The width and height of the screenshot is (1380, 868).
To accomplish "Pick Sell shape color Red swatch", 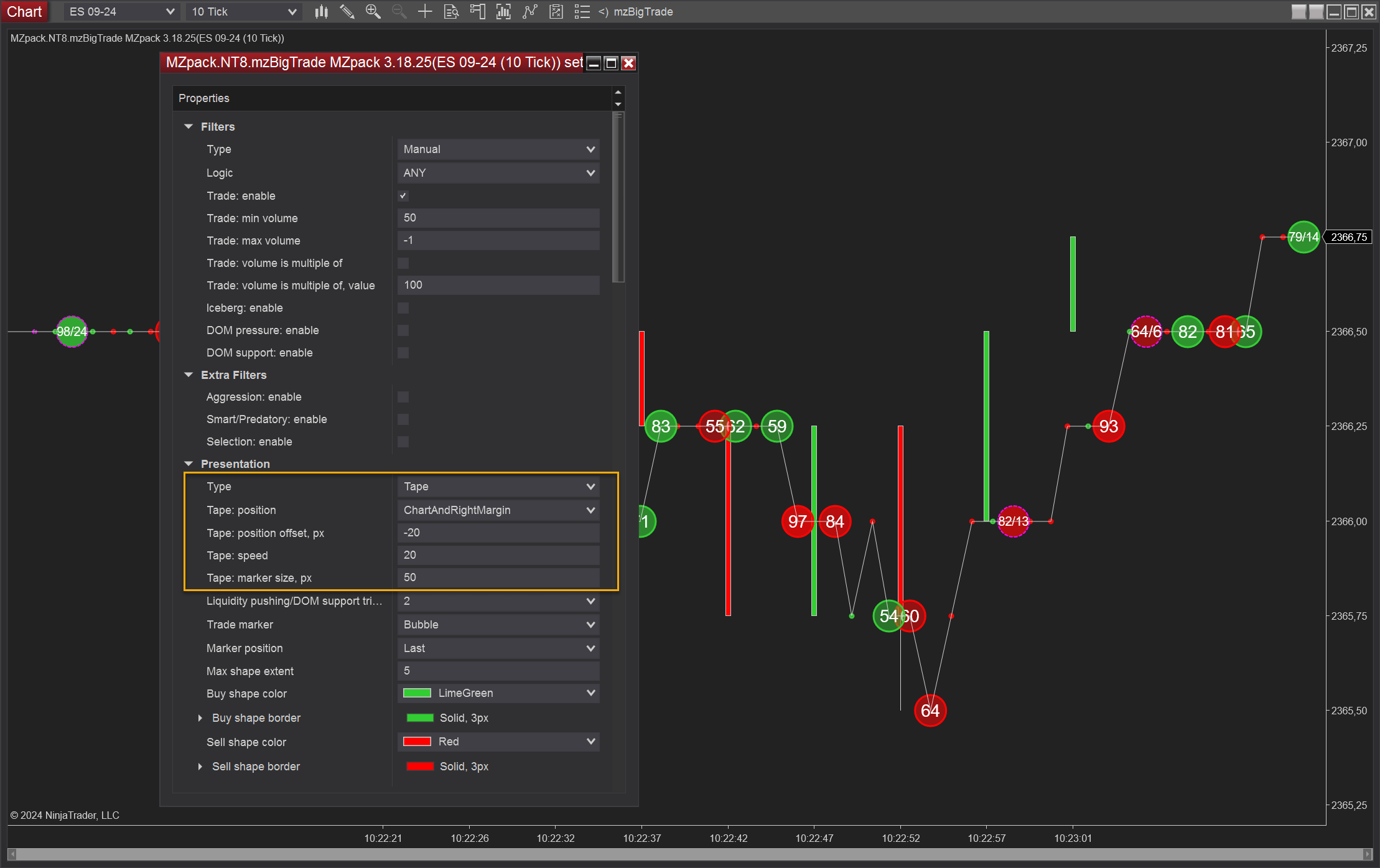I will pyautogui.click(x=417, y=742).
